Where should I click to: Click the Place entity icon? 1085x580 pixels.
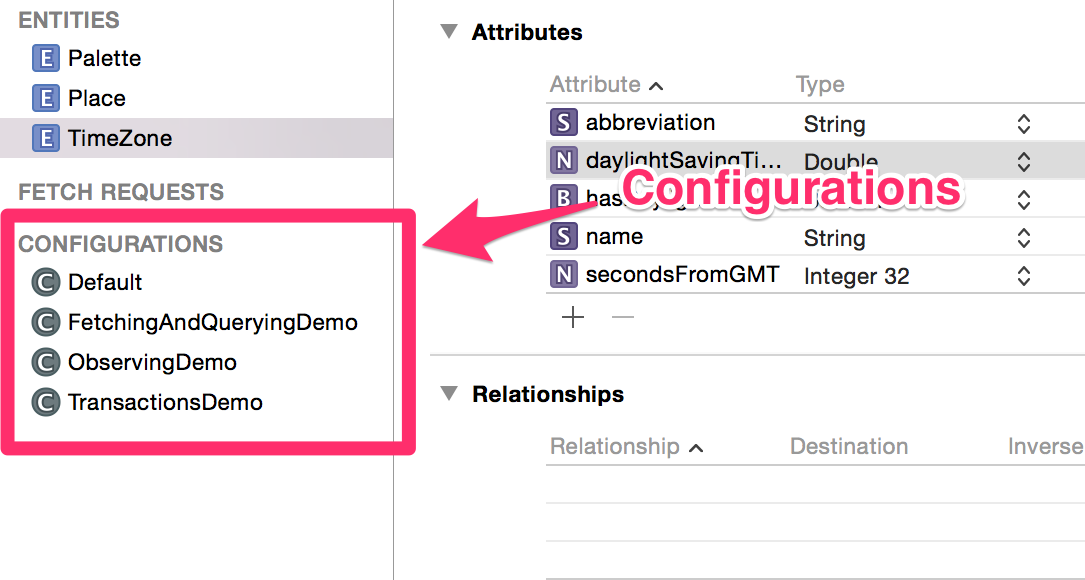[45, 99]
